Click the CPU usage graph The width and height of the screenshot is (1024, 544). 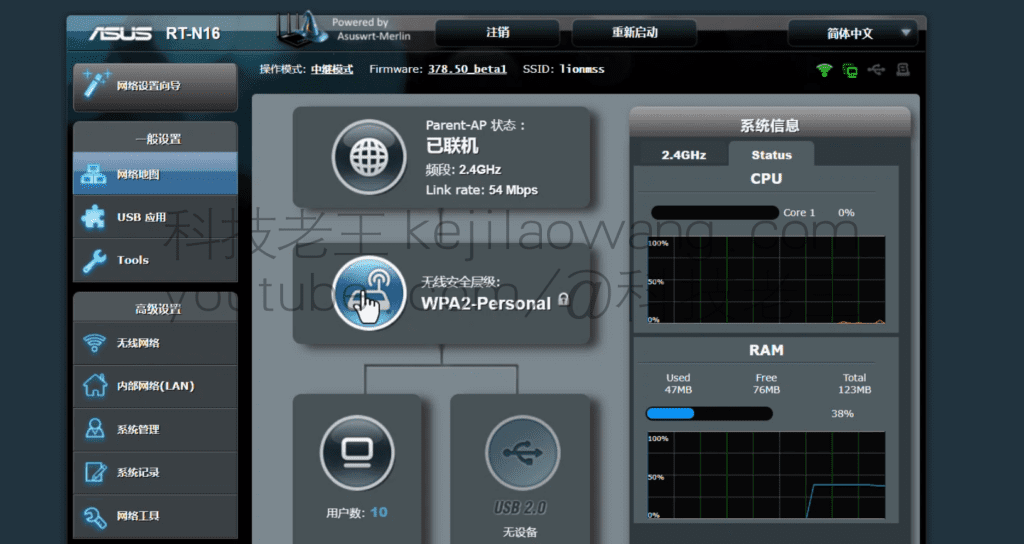coord(766,280)
